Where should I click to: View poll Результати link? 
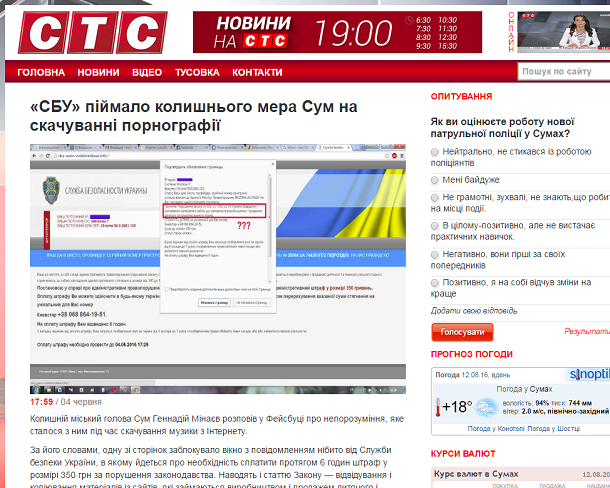[x=587, y=332]
